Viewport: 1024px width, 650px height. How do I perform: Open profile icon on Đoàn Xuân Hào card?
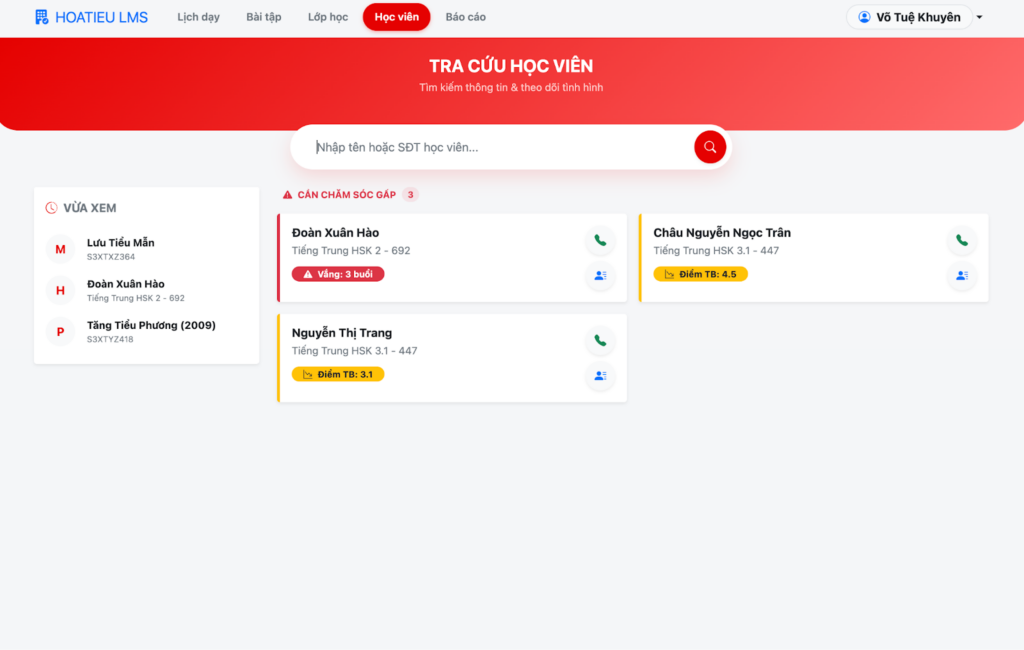pyautogui.click(x=600, y=275)
